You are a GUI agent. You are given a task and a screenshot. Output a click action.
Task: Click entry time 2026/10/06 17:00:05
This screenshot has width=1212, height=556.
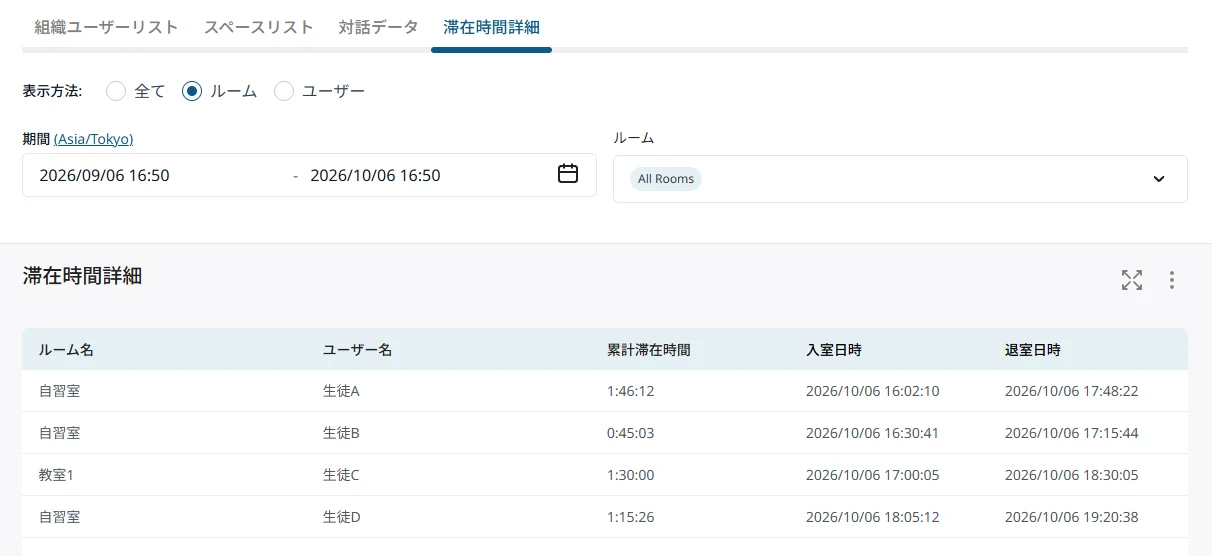(x=872, y=475)
